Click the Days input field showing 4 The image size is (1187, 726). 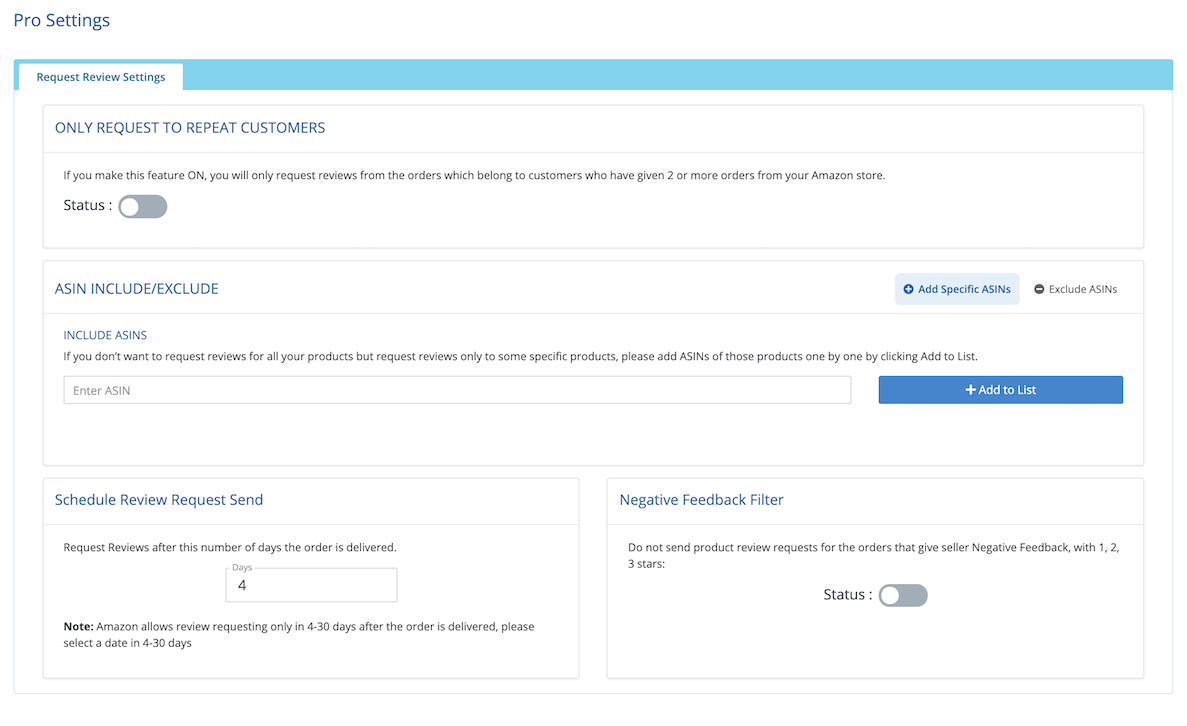311,584
